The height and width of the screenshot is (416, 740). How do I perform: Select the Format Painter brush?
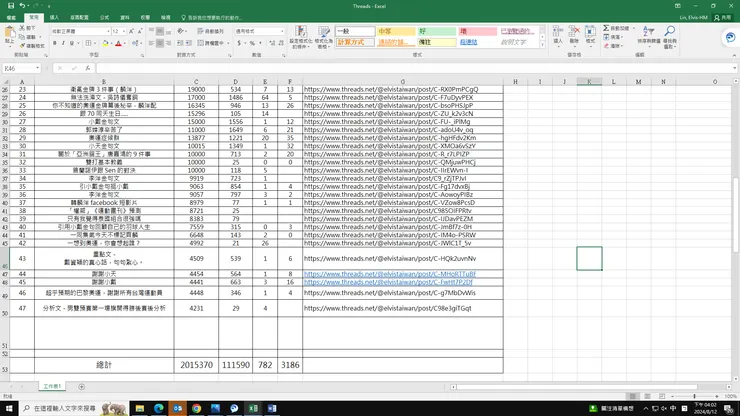click(22, 46)
